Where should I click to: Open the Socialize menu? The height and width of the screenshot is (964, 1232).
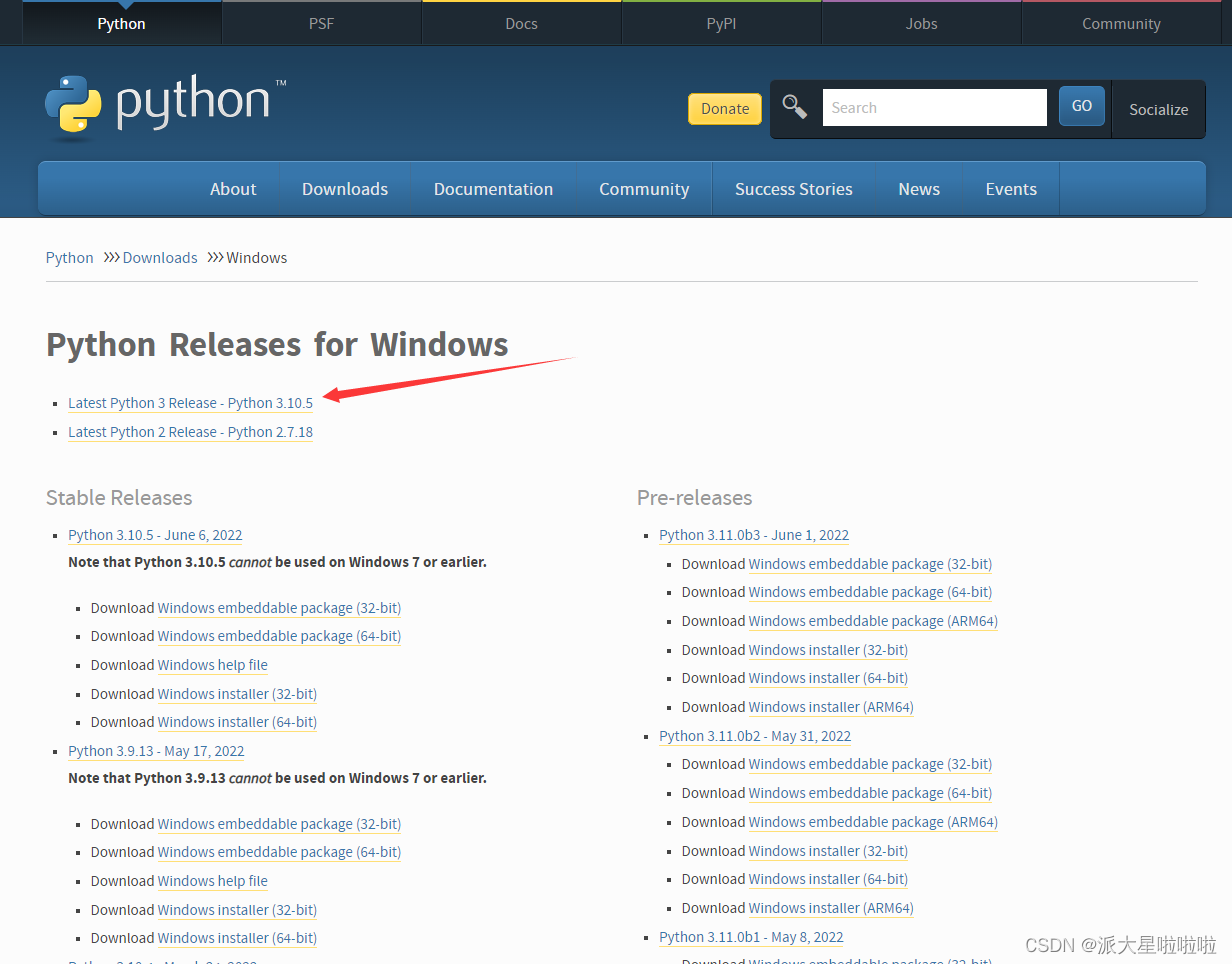point(1159,109)
